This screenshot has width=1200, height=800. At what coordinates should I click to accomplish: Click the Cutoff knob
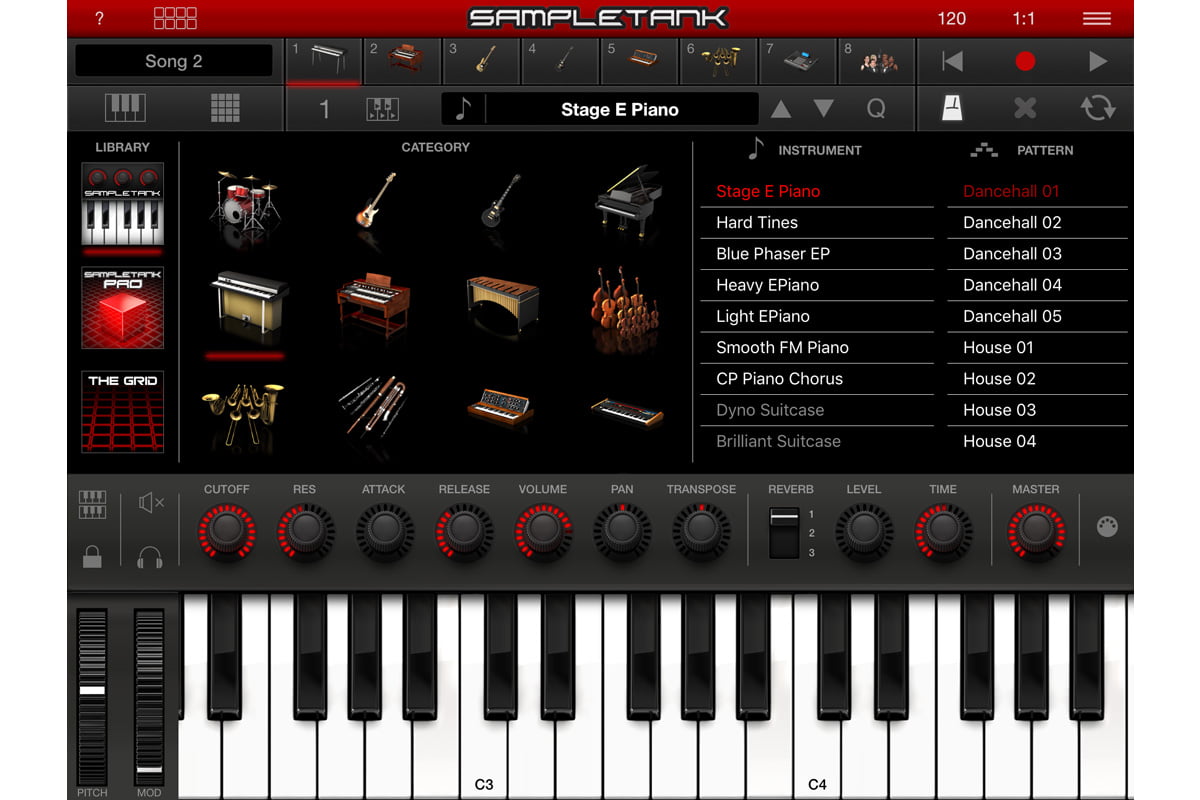pyautogui.click(x=227, y=531)
